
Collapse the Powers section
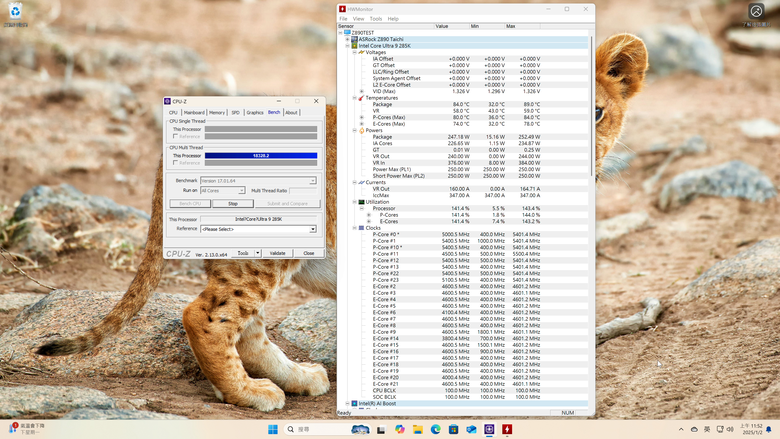[355, 130]
